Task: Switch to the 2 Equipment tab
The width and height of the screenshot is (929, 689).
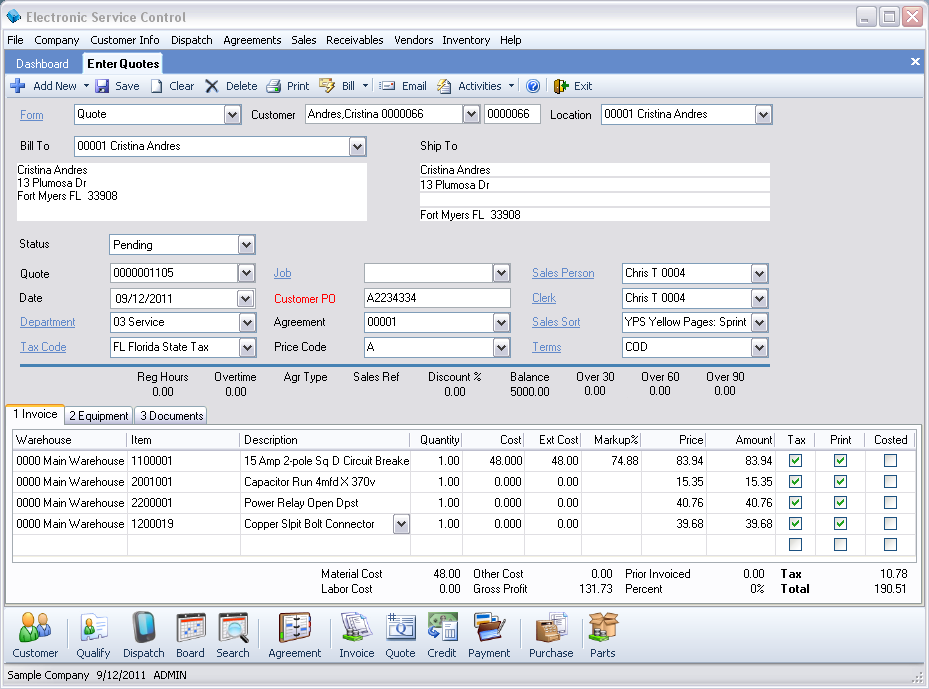Action: 98,416
